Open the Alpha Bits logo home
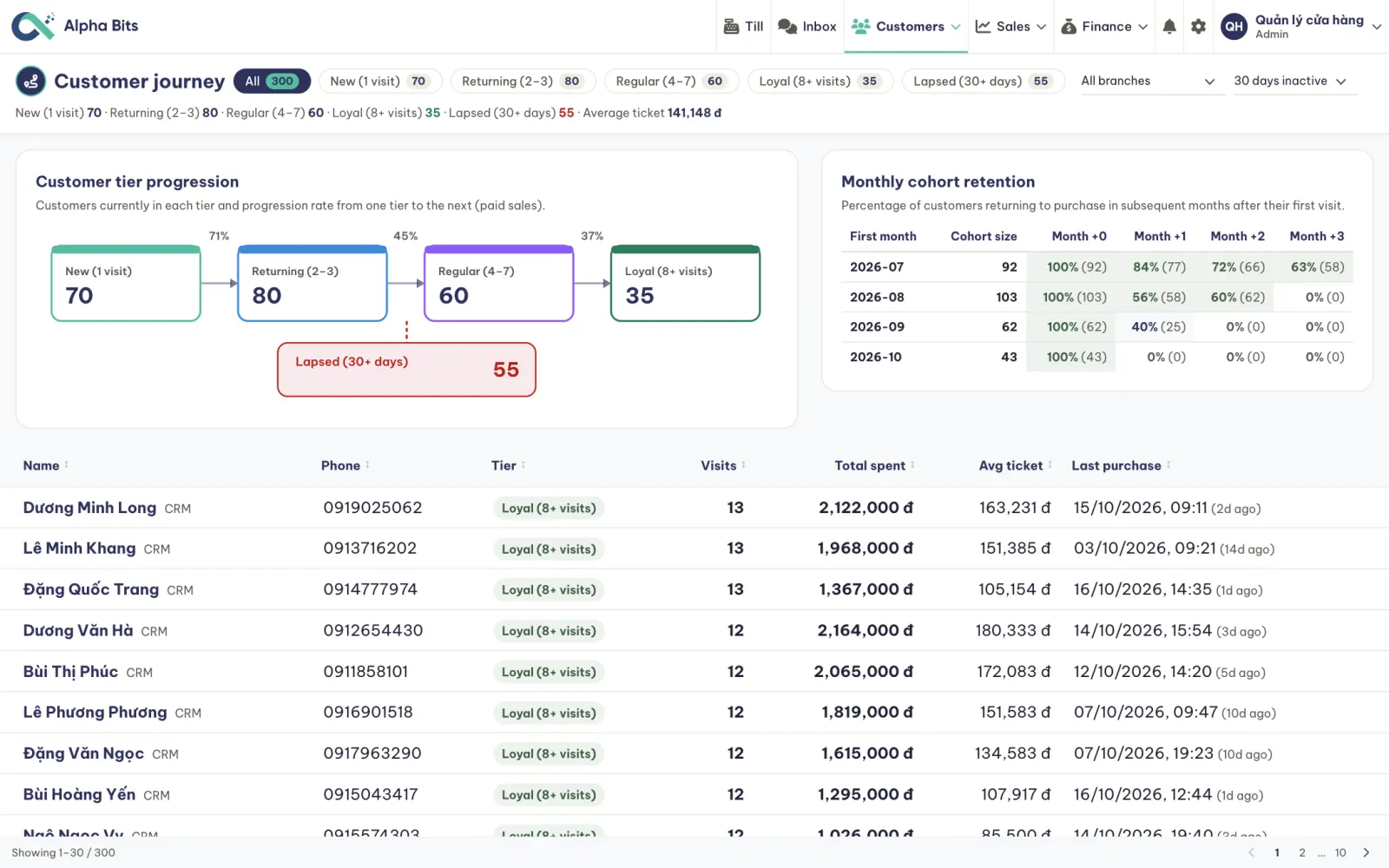This screenshot has height=868, width=1389. [x=76, y=26]
